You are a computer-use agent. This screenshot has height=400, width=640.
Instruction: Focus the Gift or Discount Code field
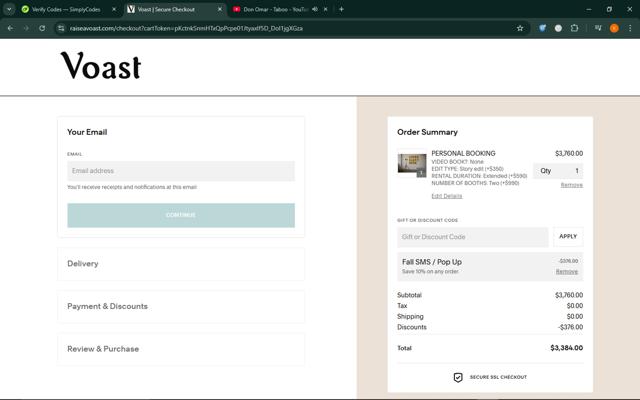(473, 237)
